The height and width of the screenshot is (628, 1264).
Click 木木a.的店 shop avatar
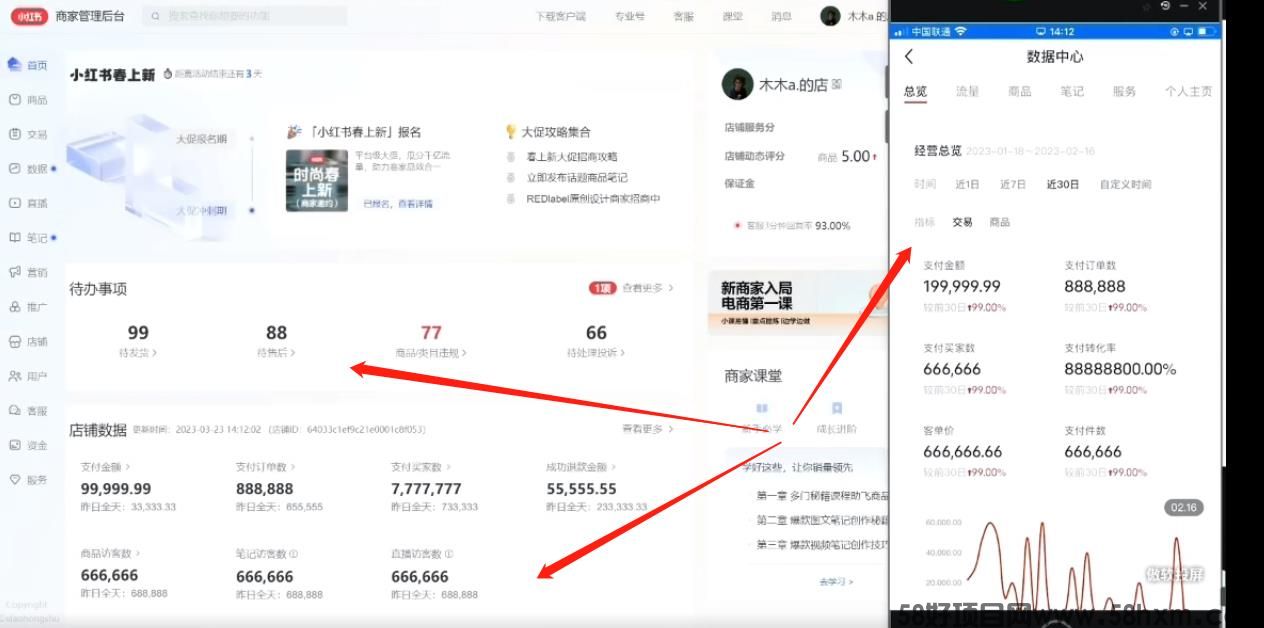pos(737,85)
